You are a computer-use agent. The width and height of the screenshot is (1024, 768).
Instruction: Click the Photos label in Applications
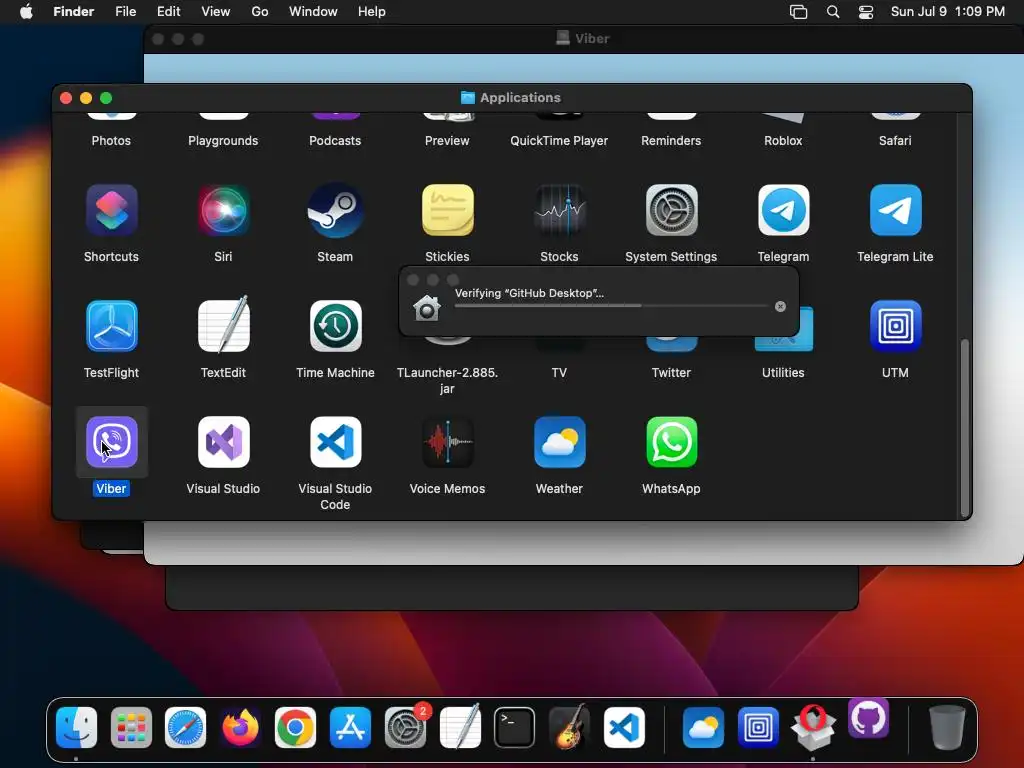click(x=111, y=140)
